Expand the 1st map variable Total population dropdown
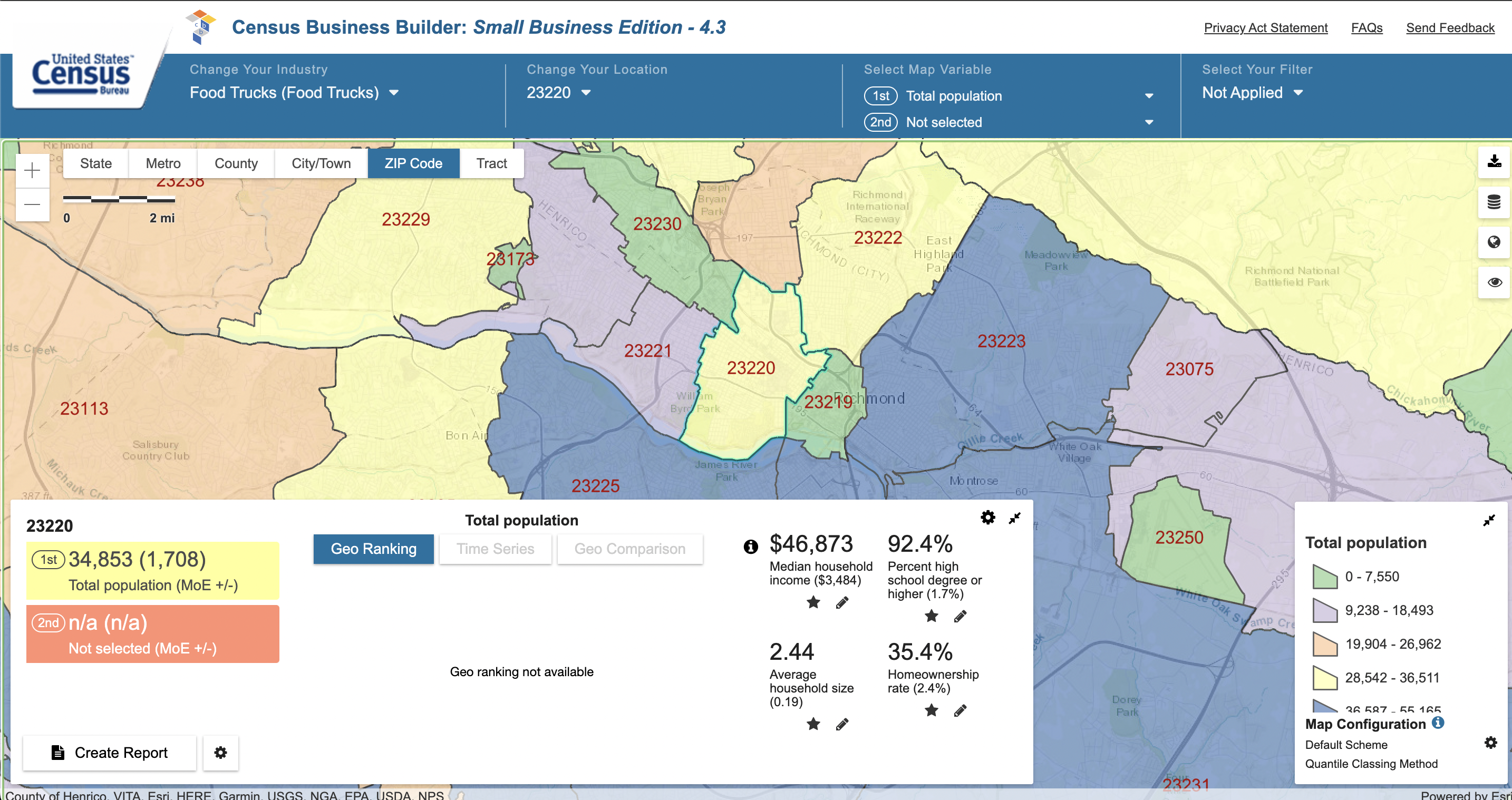The image size is (1512, 800). pyautogui.click(x=1009, y=96)
